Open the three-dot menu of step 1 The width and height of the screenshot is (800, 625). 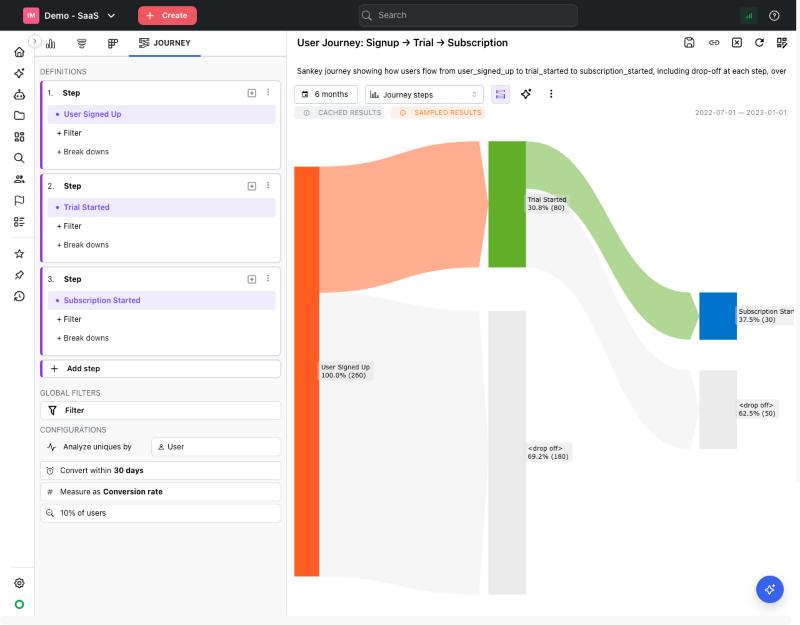tap(268, 92)
